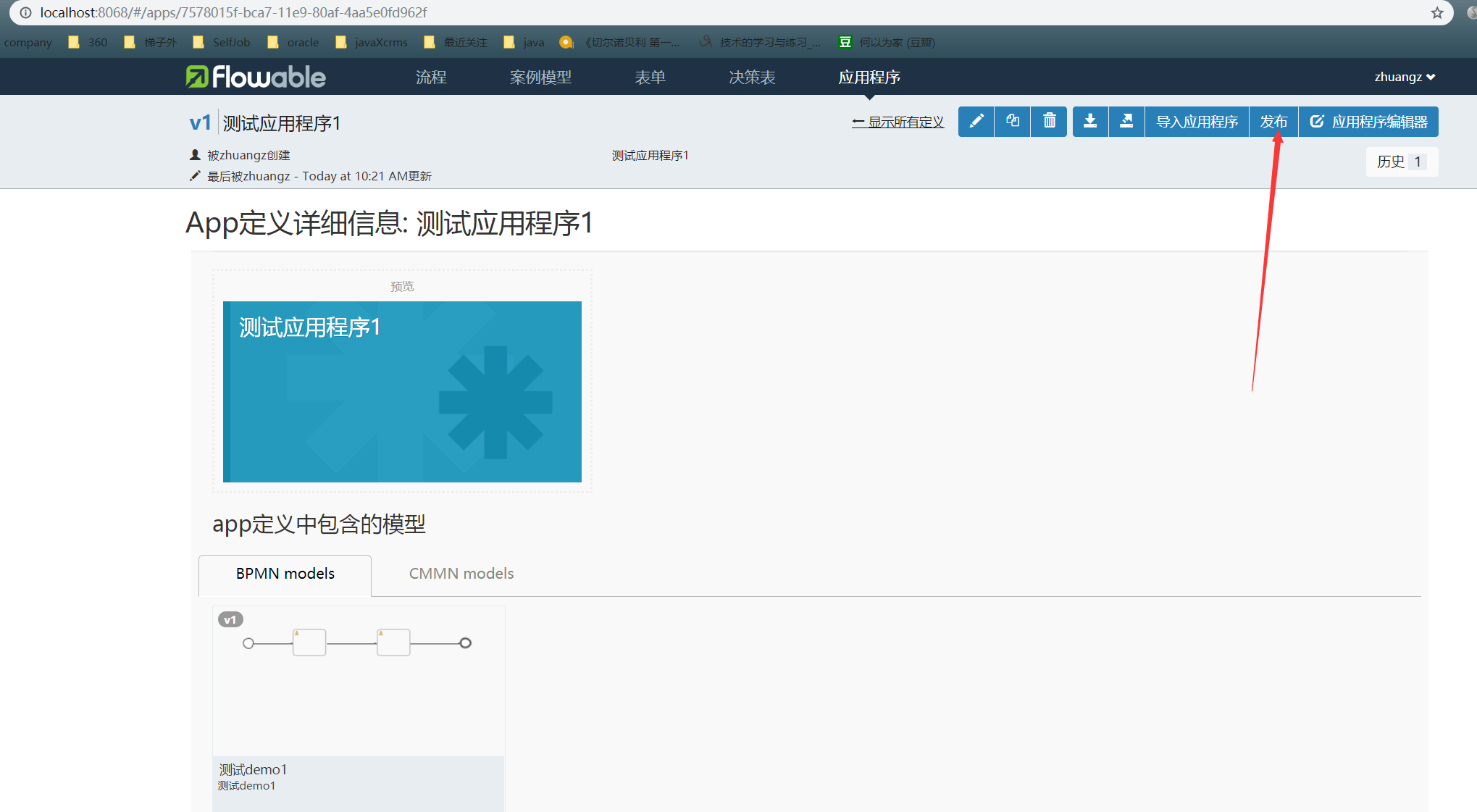This screenshot has height=812, width=1477.
Task: Open the 测试demo1 BPMN model thumbnail
Action: [x=359, y=681]
